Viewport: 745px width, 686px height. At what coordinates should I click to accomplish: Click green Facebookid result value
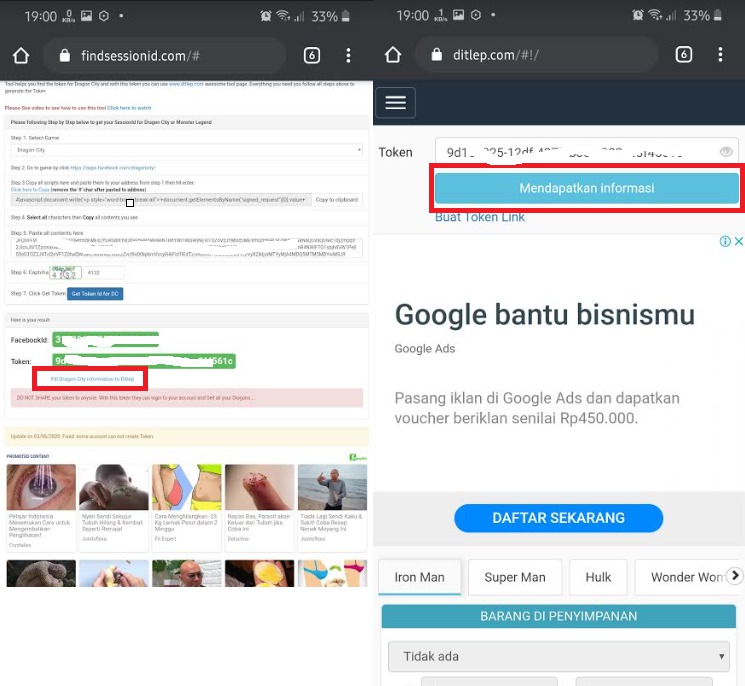tap(105, 340)
